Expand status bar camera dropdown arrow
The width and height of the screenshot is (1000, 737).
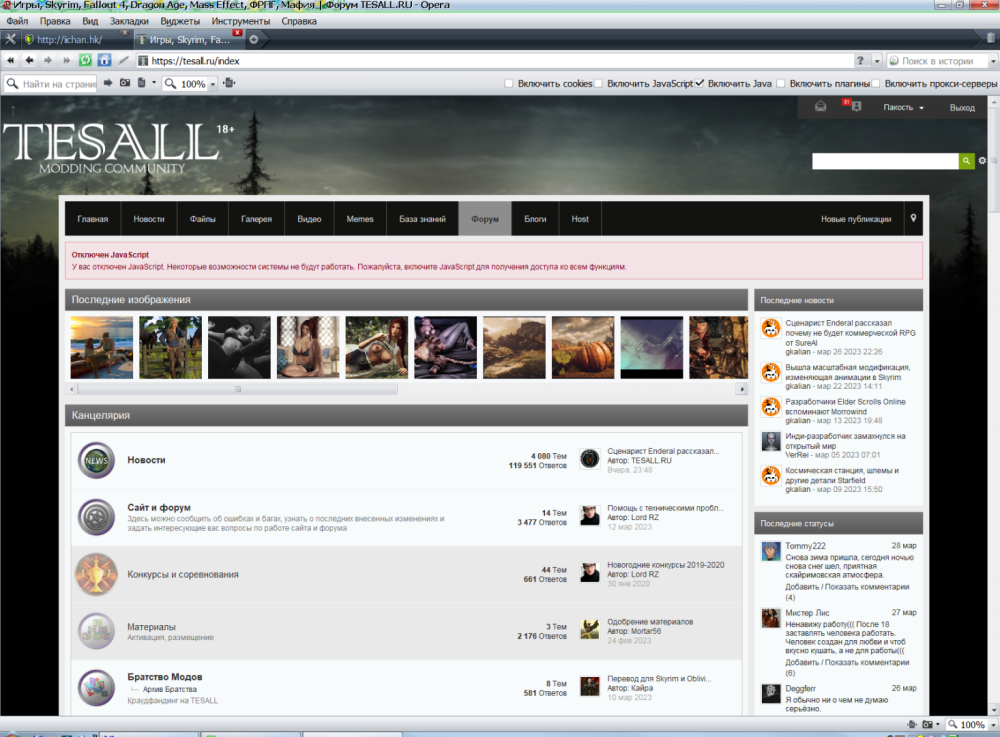coord(938,725)
